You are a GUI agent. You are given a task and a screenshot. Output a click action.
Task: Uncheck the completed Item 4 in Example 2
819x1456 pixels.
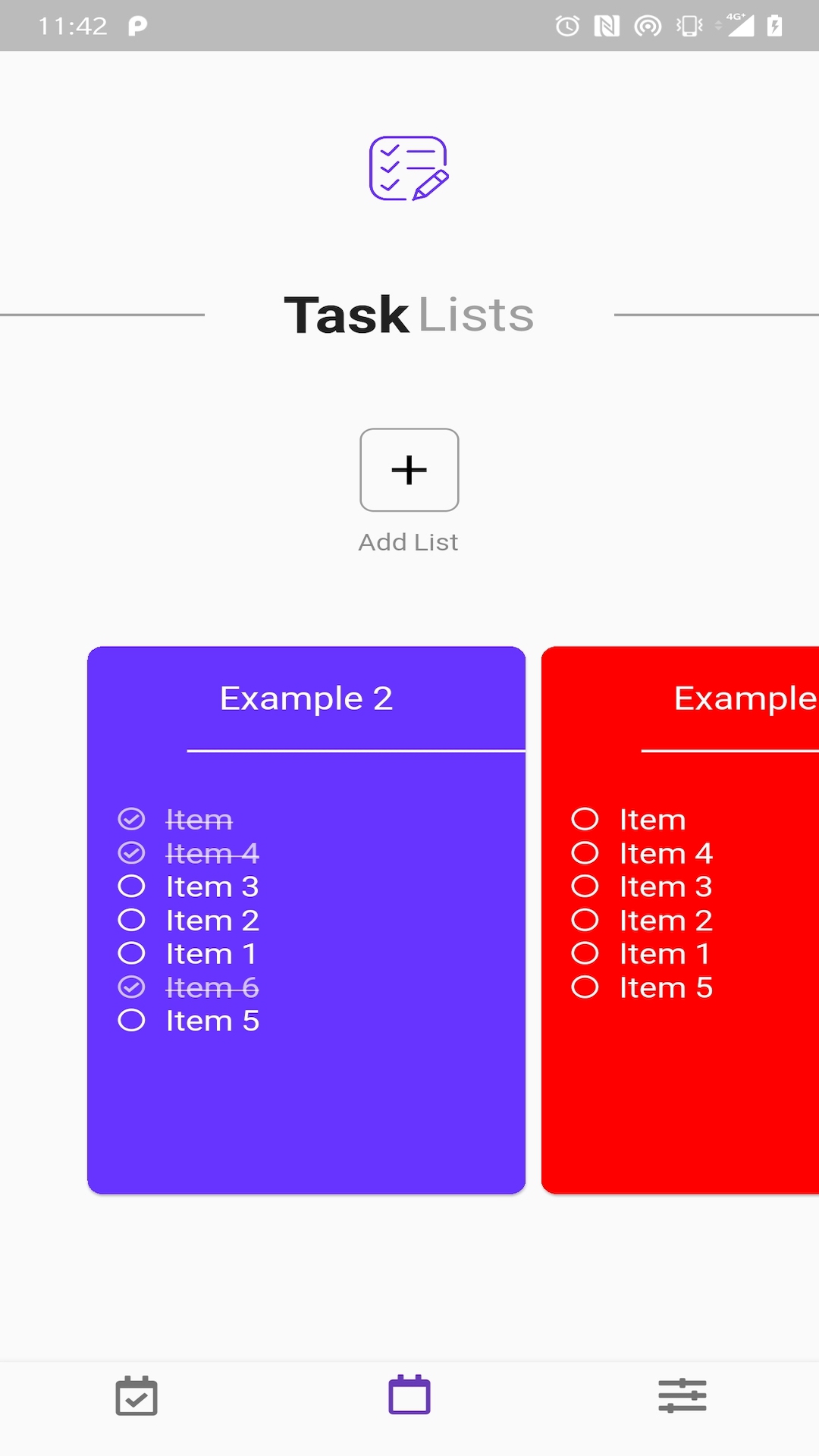131,853
